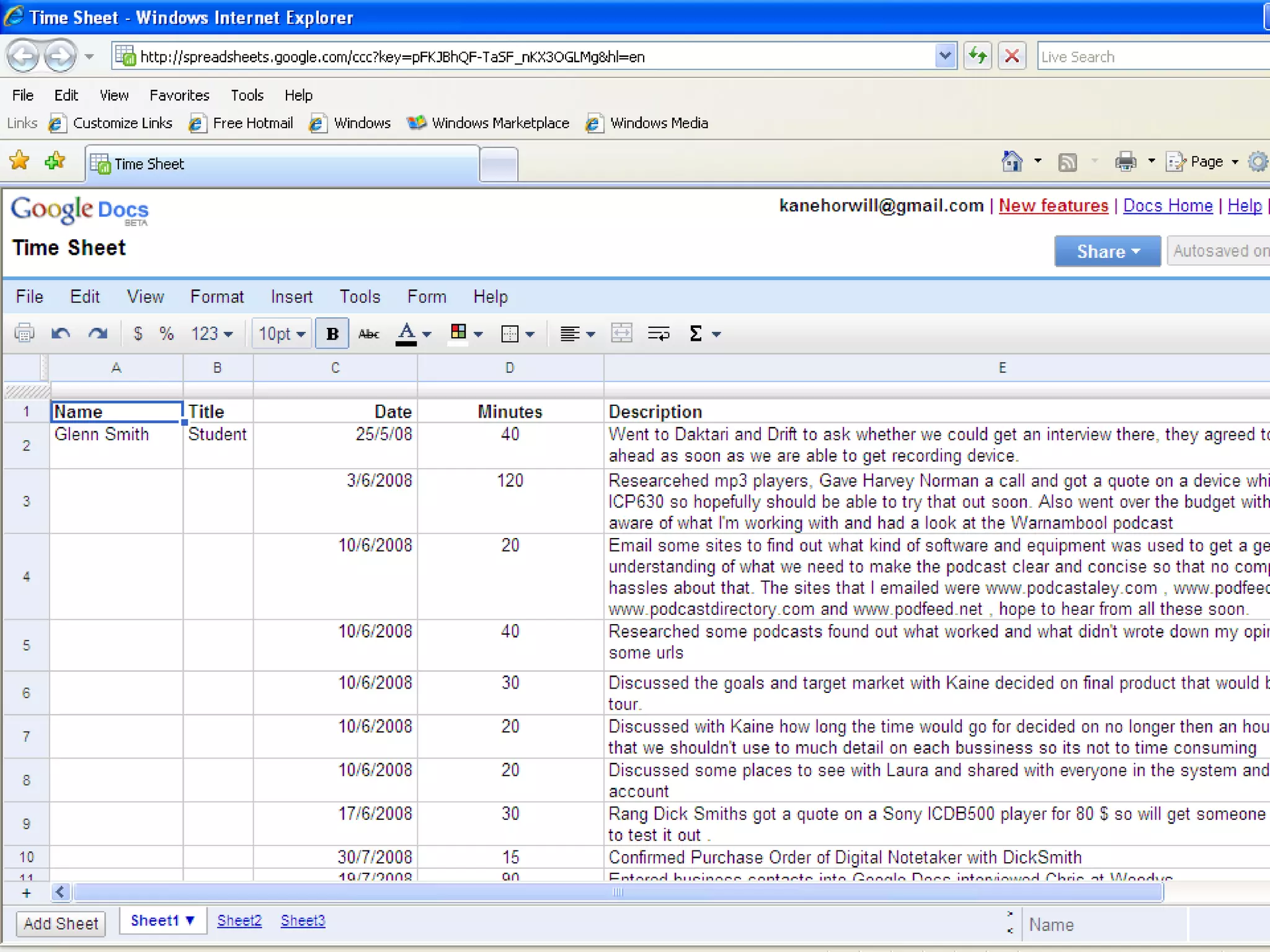Click the Redo arrow in toolbar
Viewport: 1270px width, 952px height.
(x=97, y=333)
